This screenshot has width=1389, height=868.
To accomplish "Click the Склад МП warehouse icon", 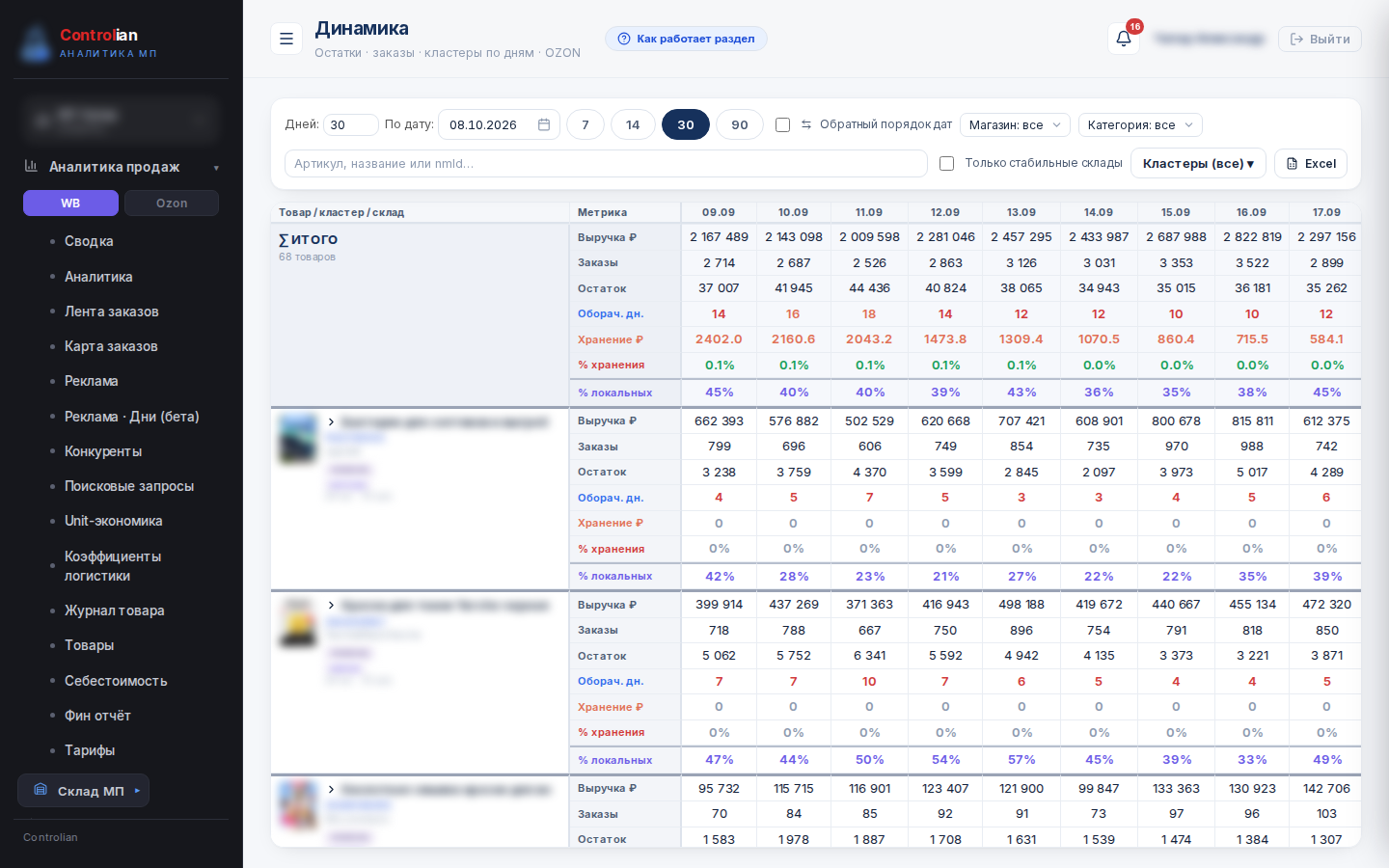I will pyautogui.click(x=41, y=790).
